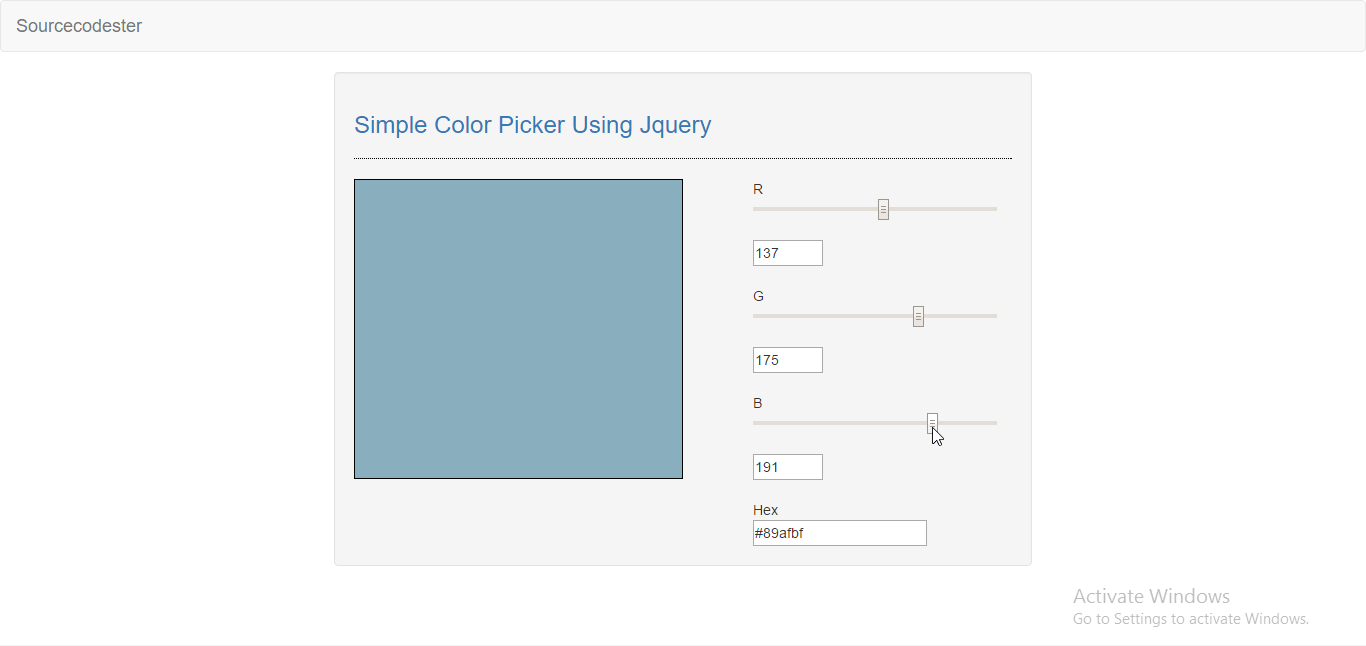
Task: Click the Activate Windows settings text
Action: pyautogui.click(x=1191, y=618)
